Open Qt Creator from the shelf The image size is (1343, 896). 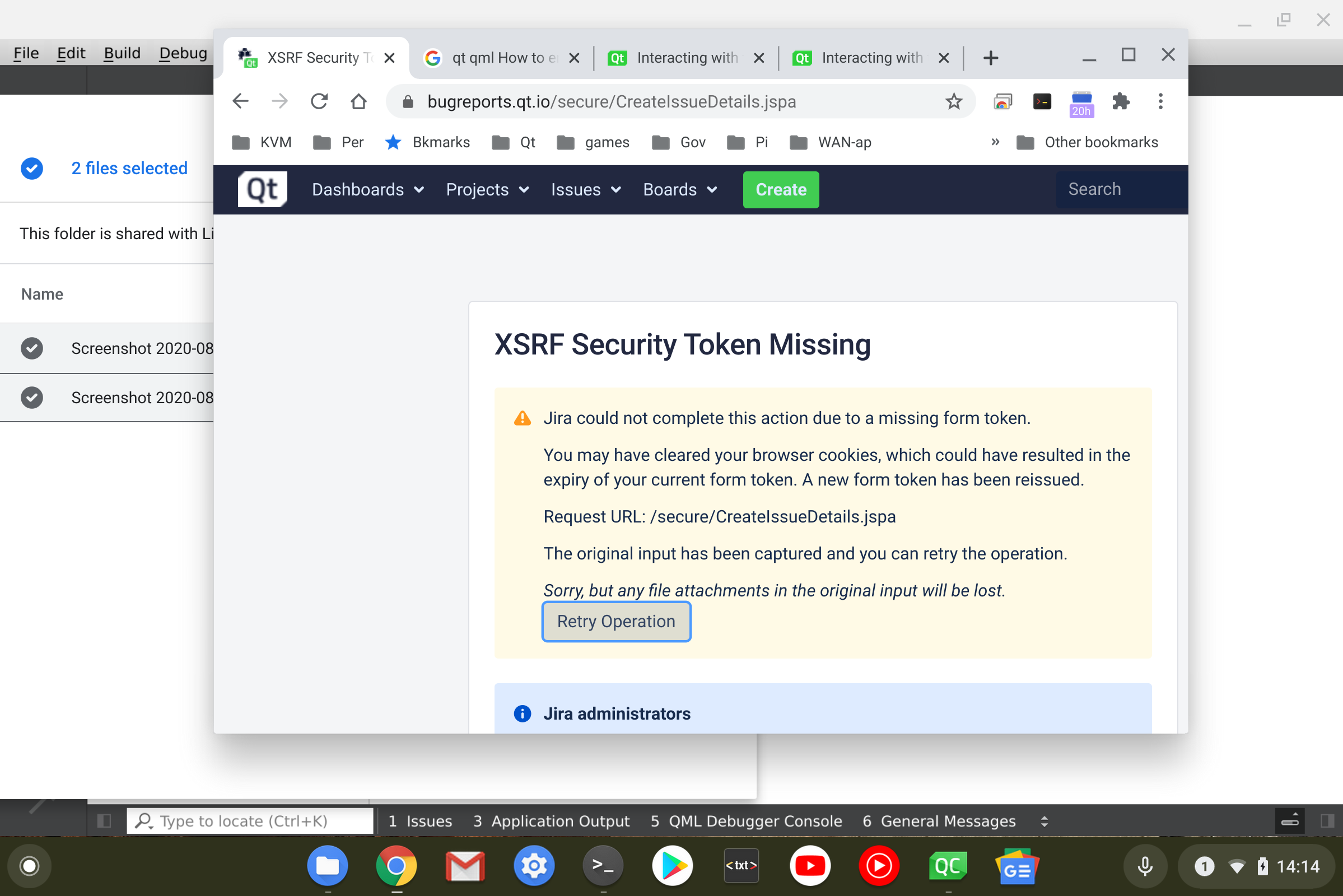[948, 866]
